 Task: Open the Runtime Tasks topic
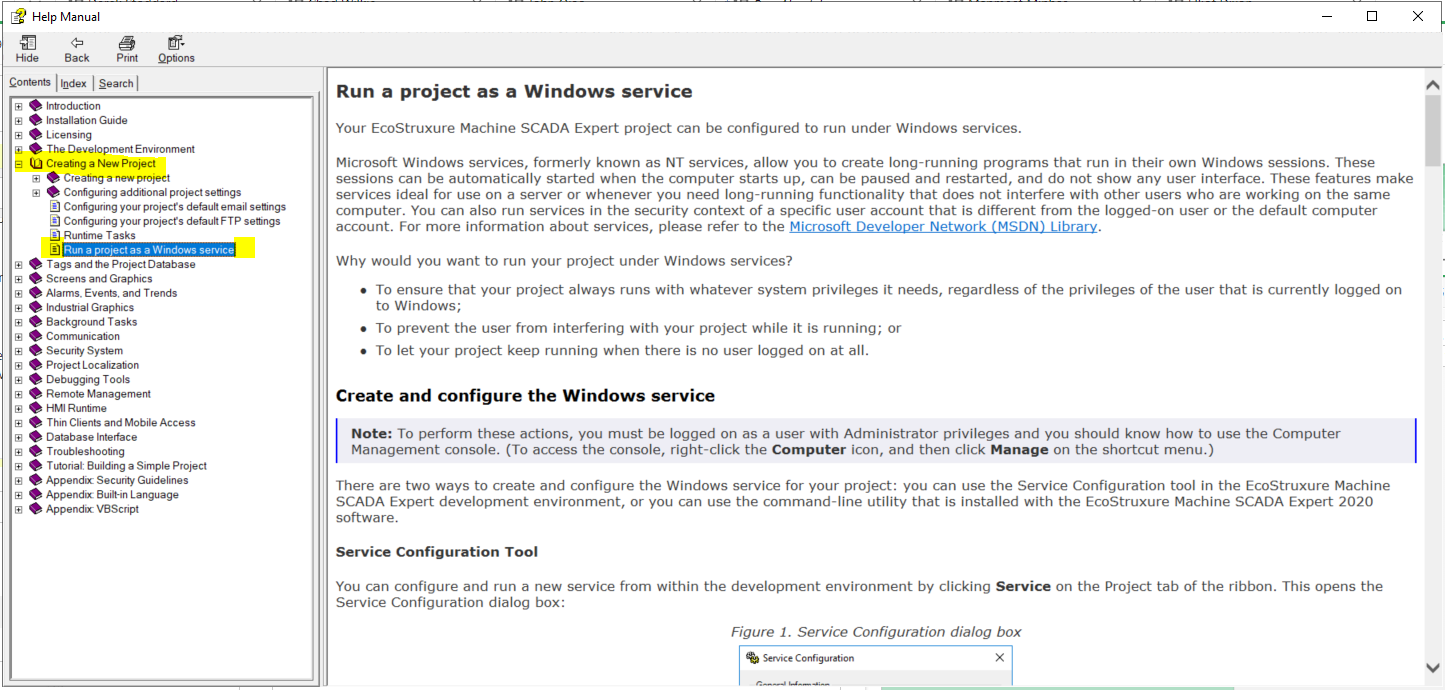tap(100, 236)
